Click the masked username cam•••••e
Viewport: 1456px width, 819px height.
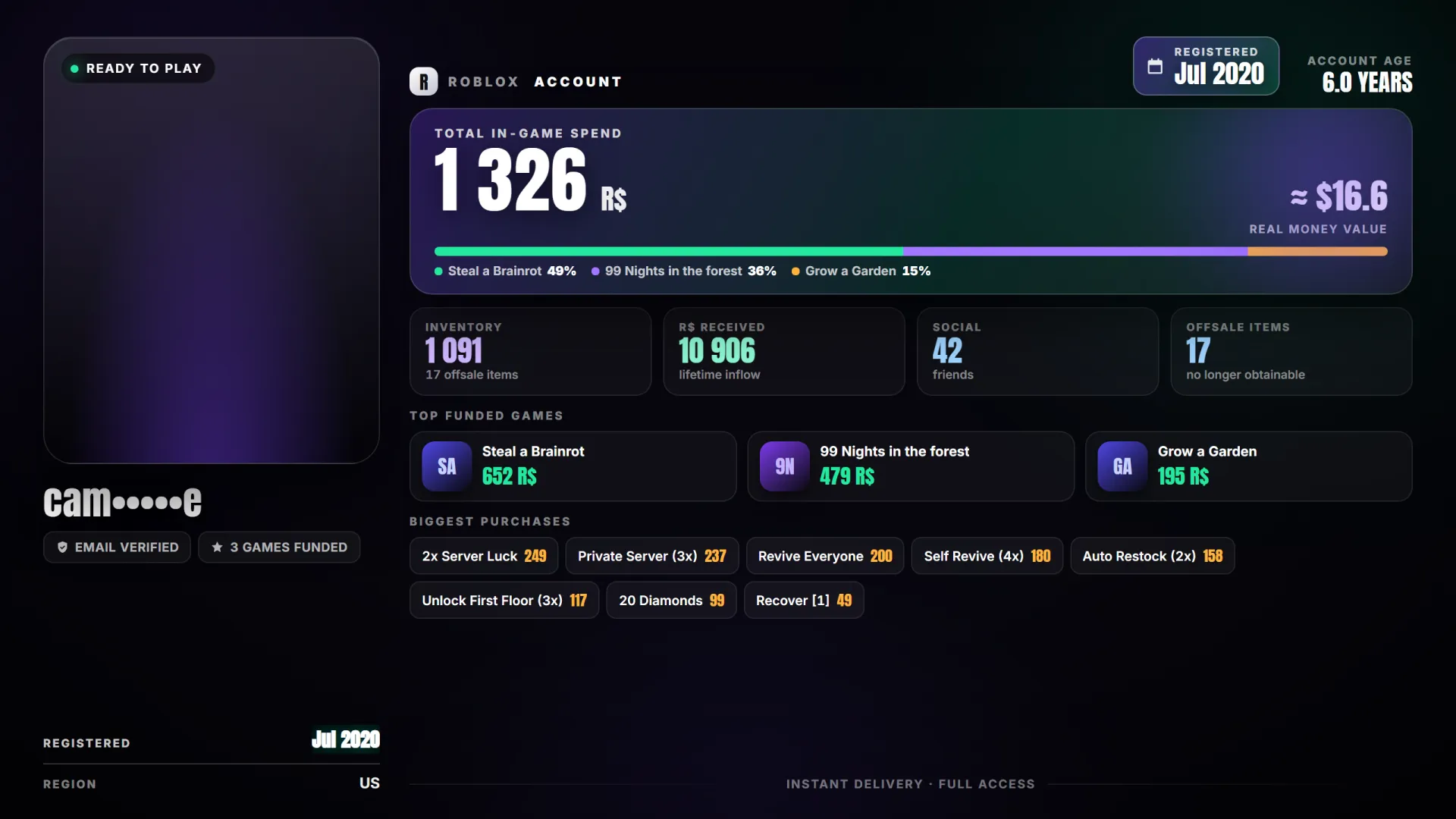coord(123,501)
